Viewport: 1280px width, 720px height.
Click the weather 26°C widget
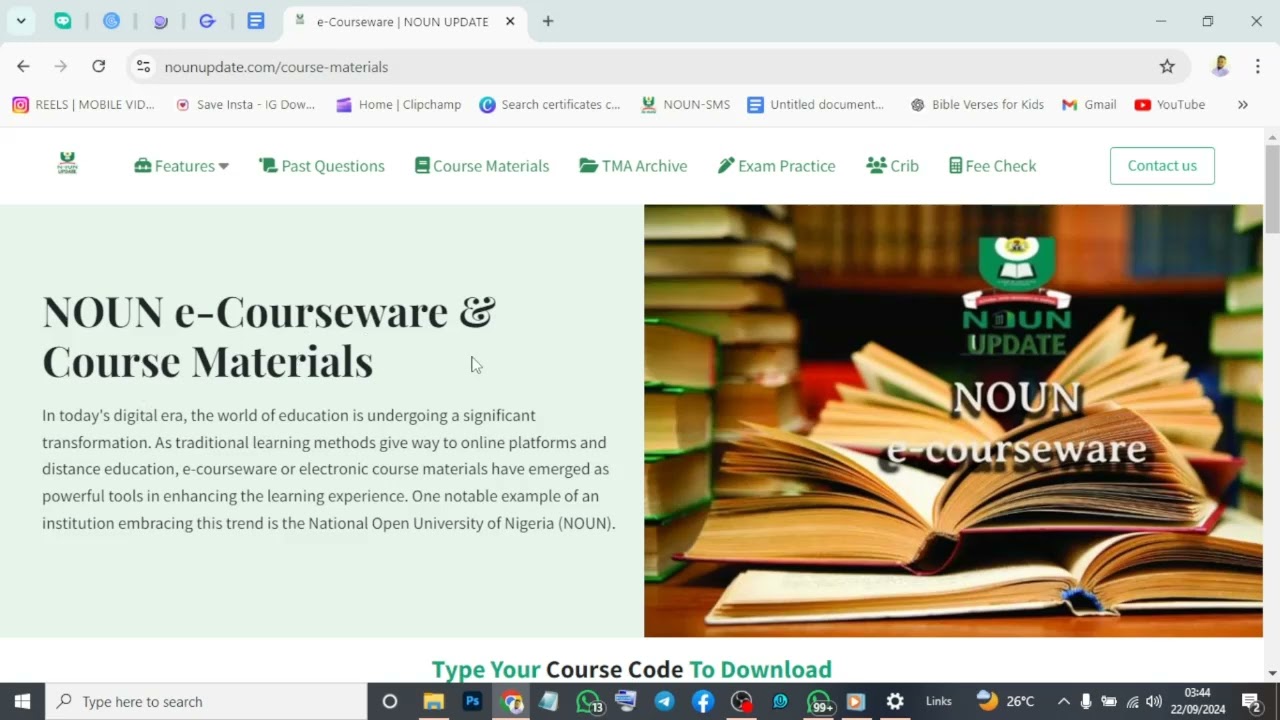(x=1005, y=701)
